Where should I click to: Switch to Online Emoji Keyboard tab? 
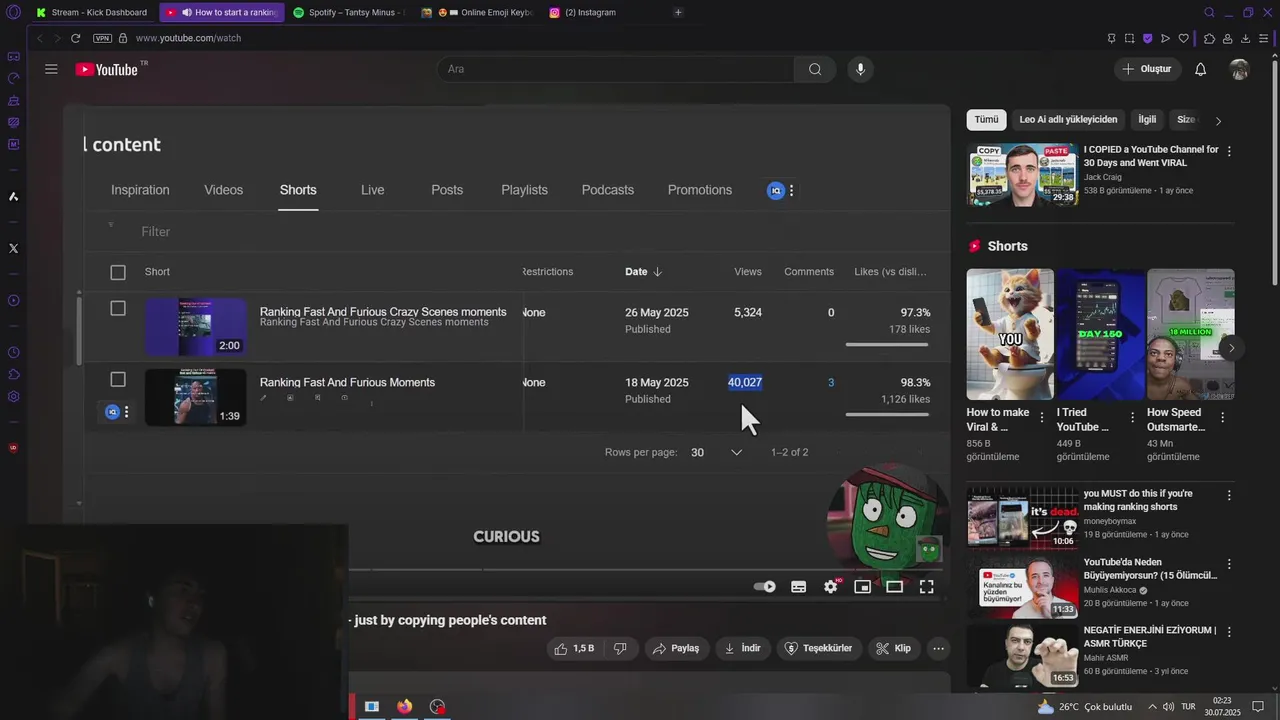click(x=477, y=12)
